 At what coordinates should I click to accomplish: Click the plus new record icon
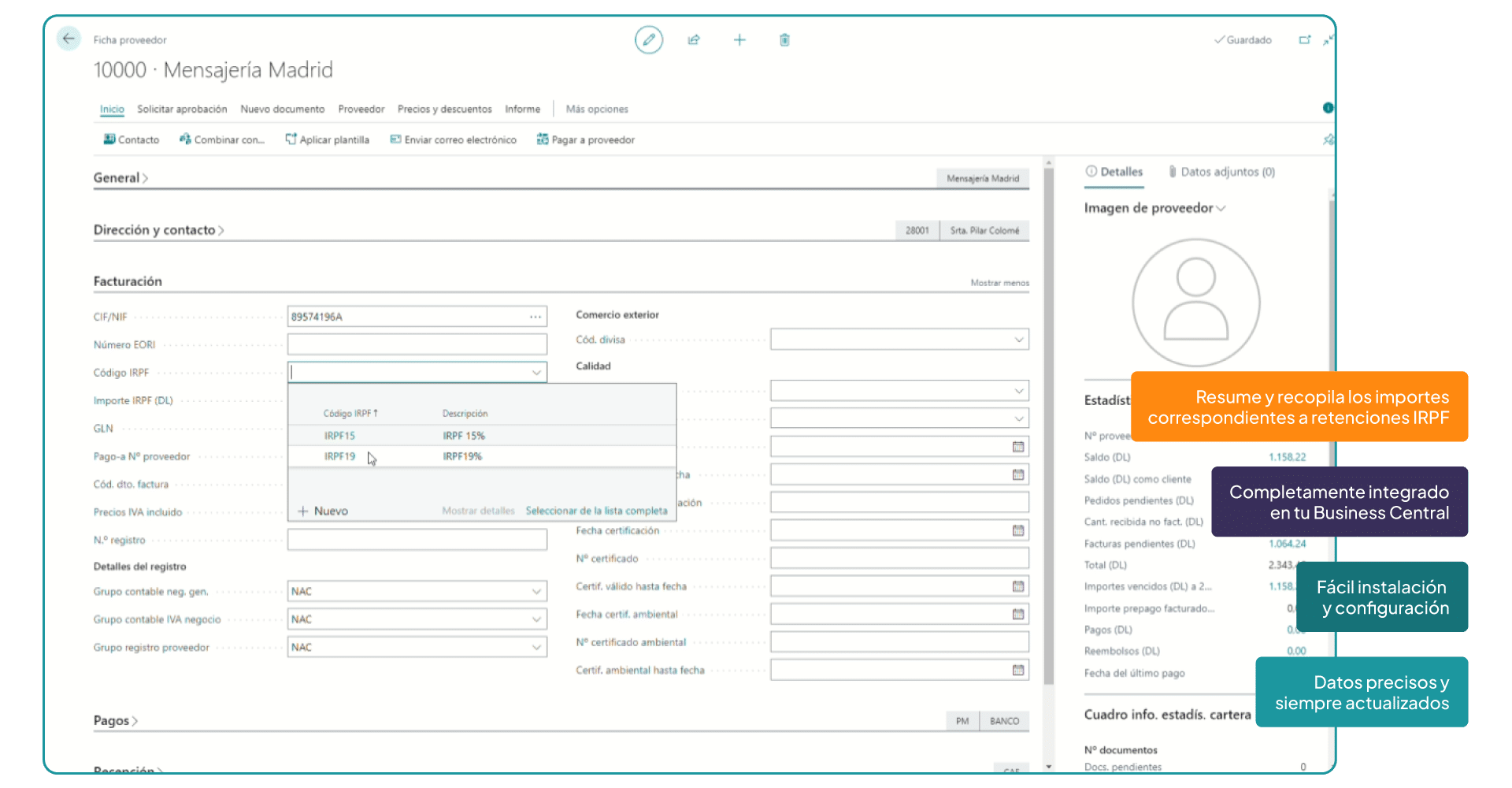pyautogui.click(x=739, y=39)
